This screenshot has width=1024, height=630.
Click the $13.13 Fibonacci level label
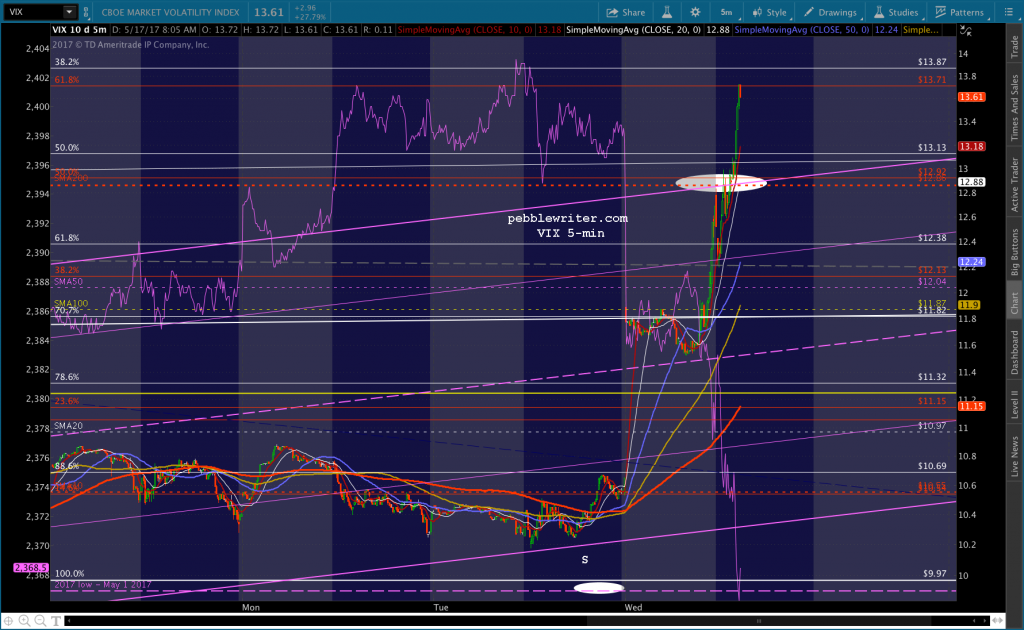pyautogui.click(x=932, y=148)
